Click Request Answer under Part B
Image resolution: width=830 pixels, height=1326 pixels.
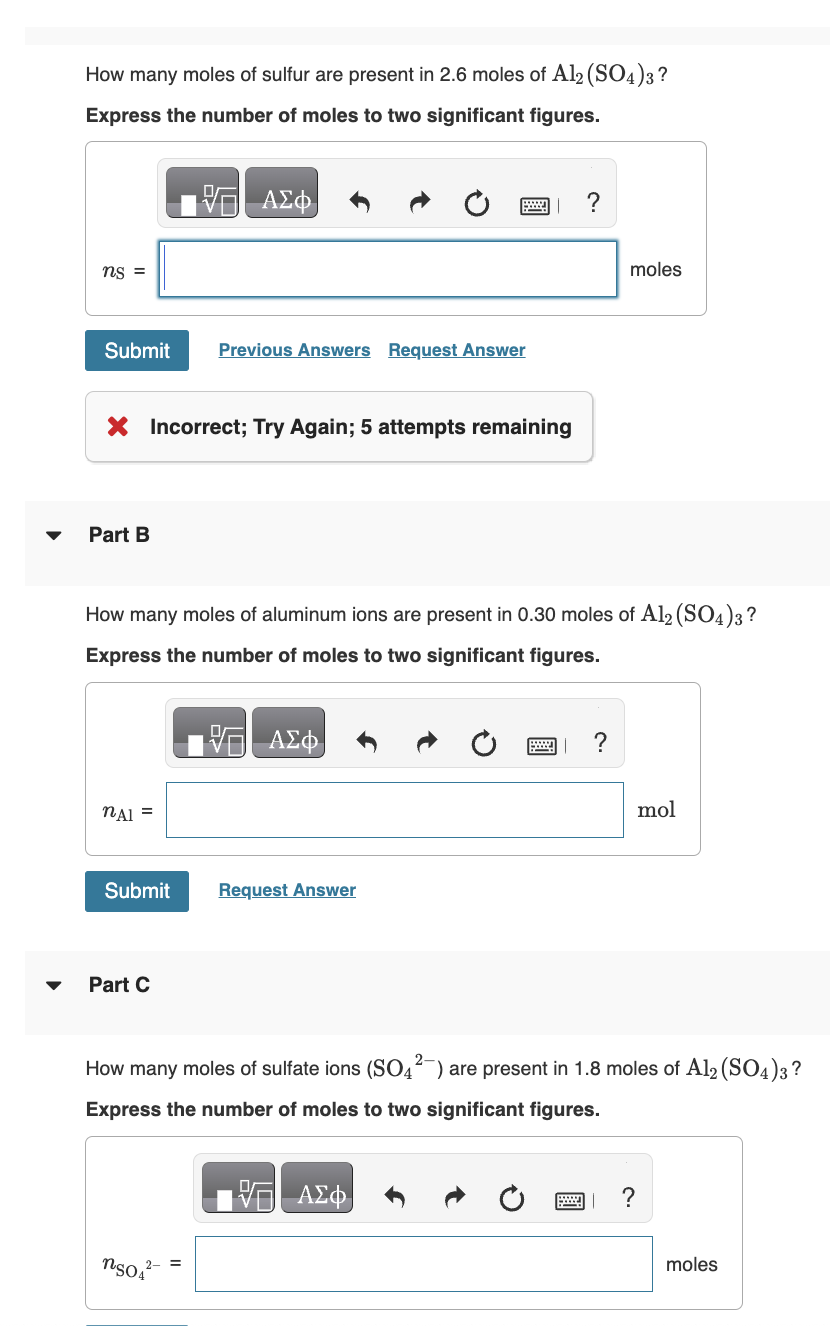286,890
